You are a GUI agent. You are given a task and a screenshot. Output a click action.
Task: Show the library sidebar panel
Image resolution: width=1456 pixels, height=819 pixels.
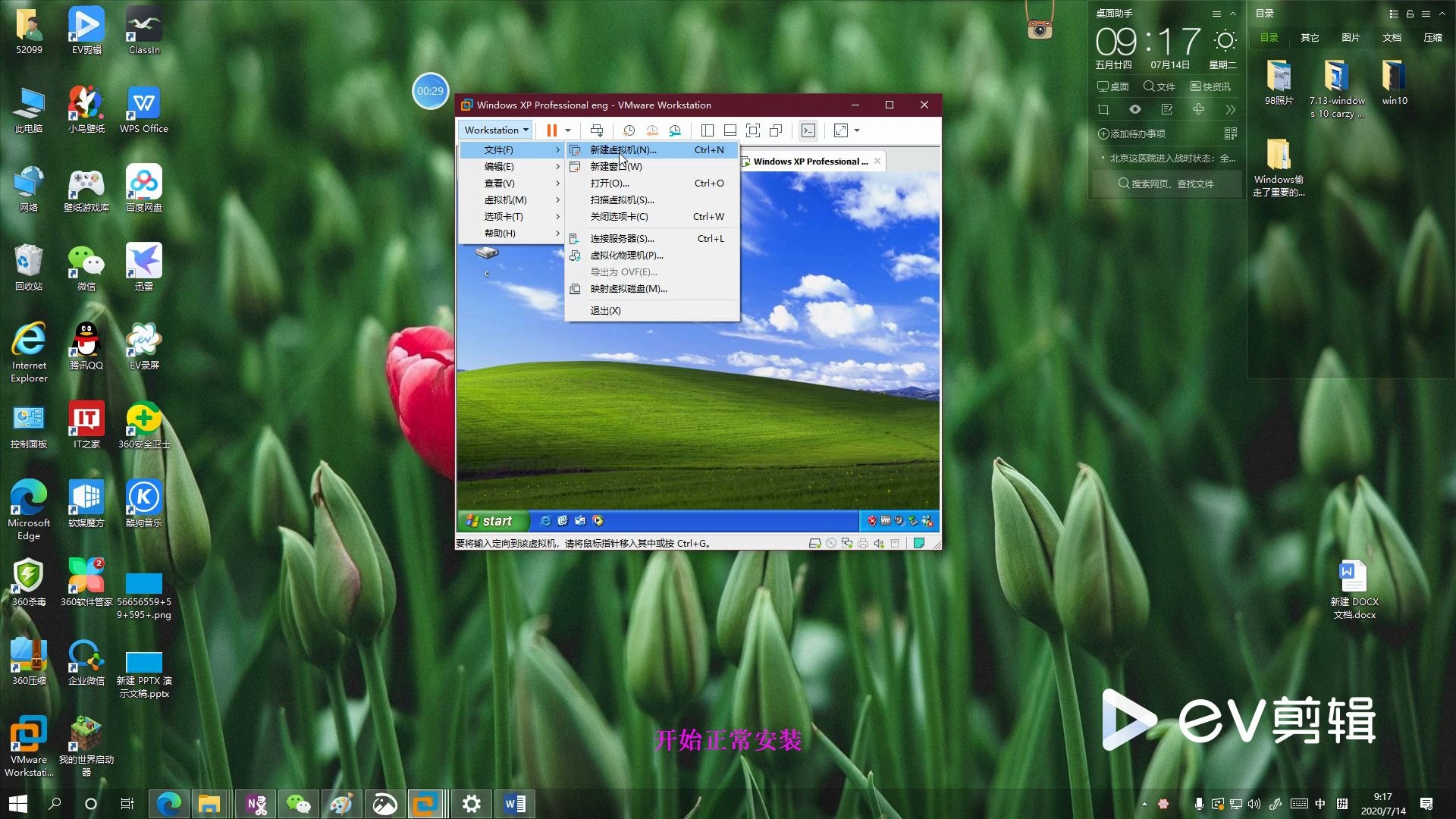point(708,130)
